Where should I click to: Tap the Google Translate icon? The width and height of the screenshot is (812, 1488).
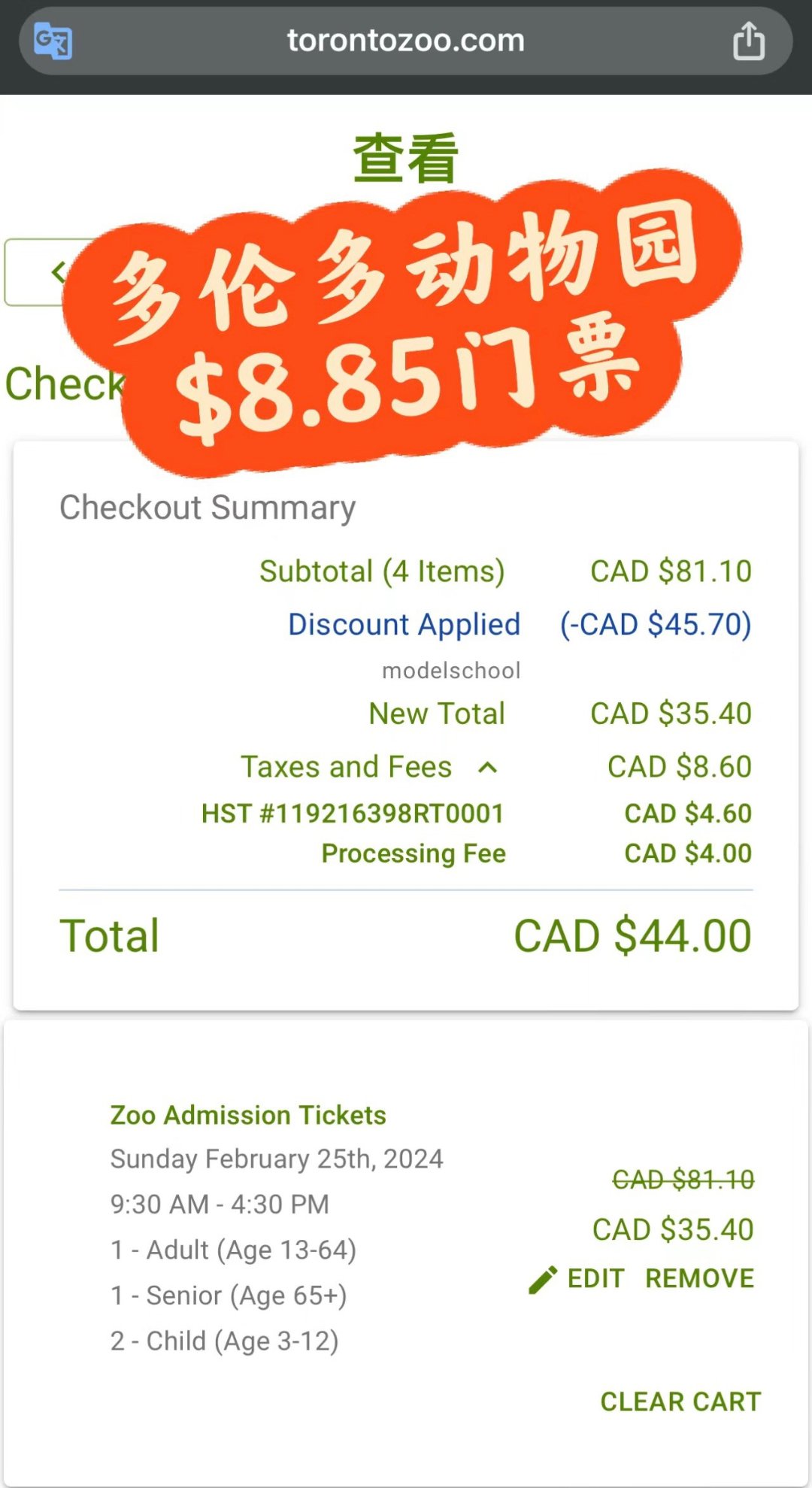tap(53, 41)
